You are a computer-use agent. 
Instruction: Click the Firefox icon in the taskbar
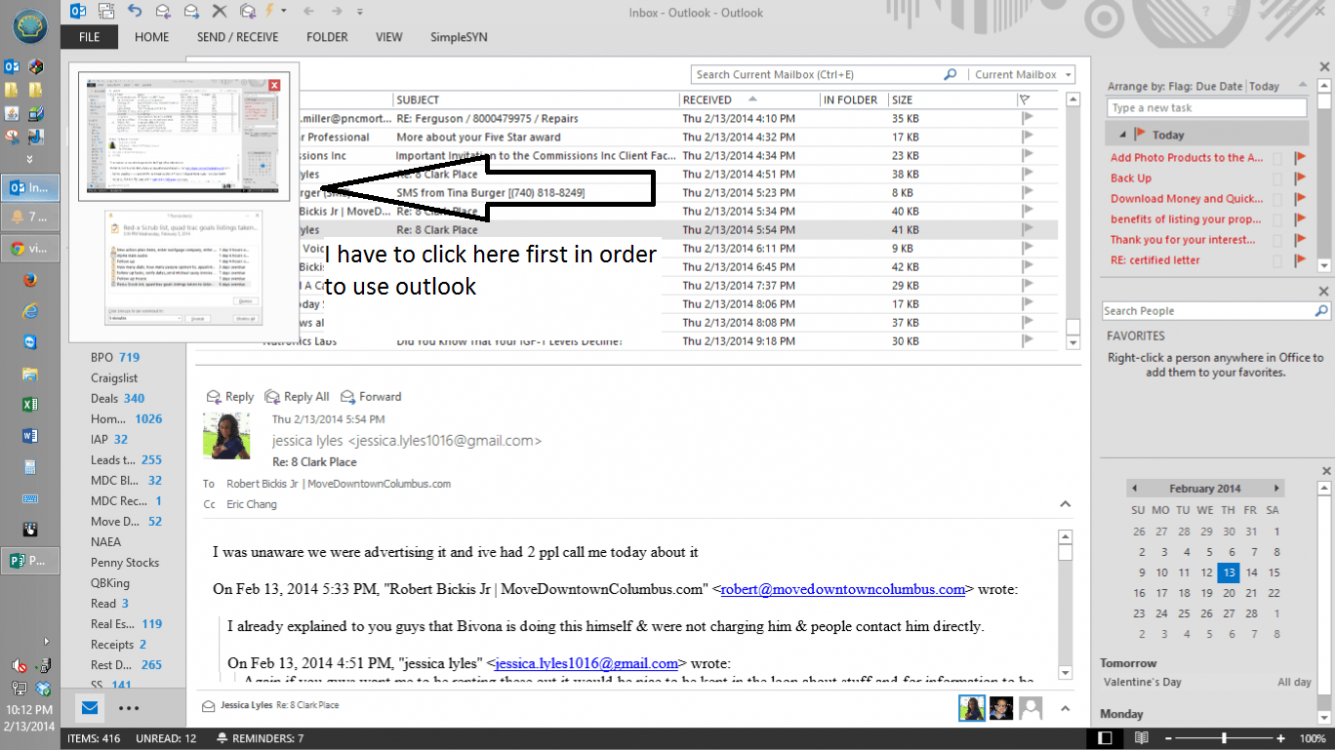tap(30, 281)
